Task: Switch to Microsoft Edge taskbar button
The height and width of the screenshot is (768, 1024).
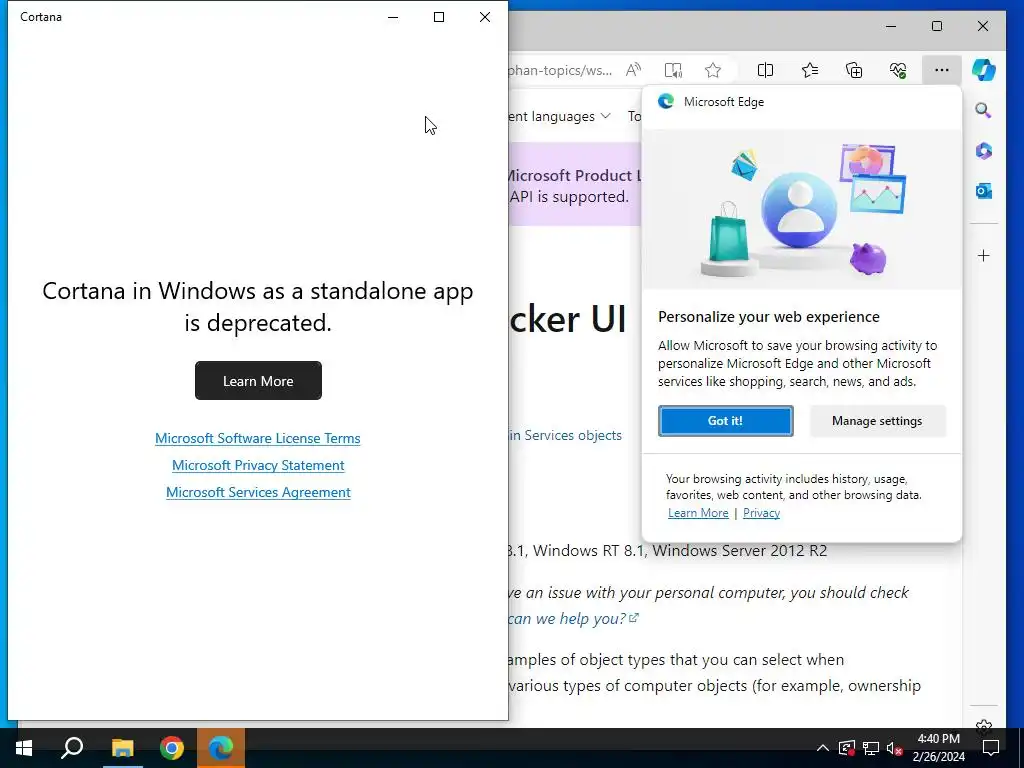Action: pos(221,748)
